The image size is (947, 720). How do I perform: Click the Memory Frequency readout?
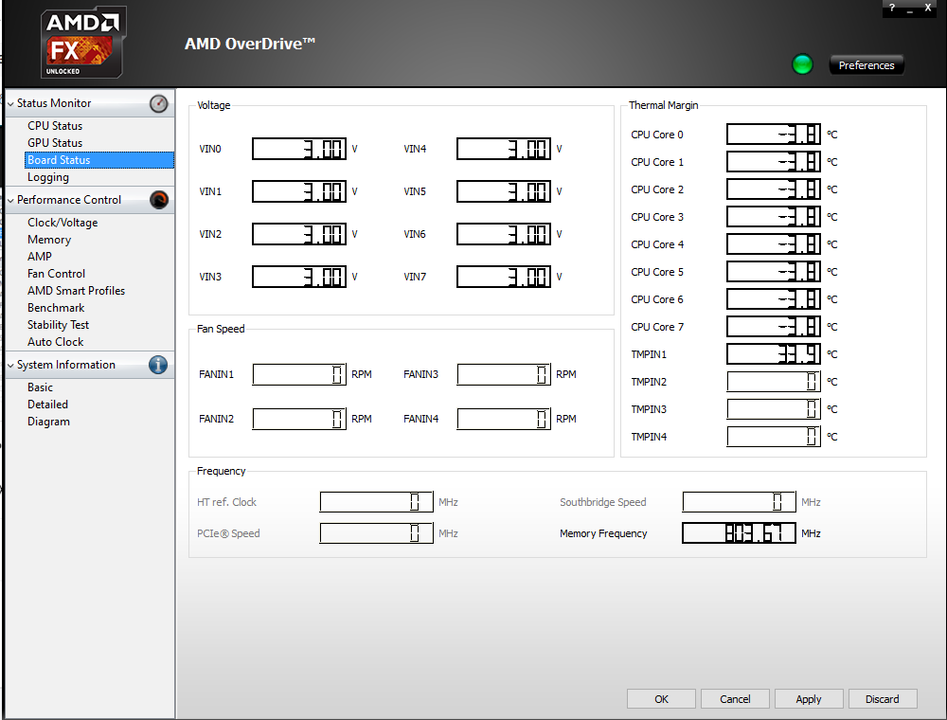coord(739,533)
